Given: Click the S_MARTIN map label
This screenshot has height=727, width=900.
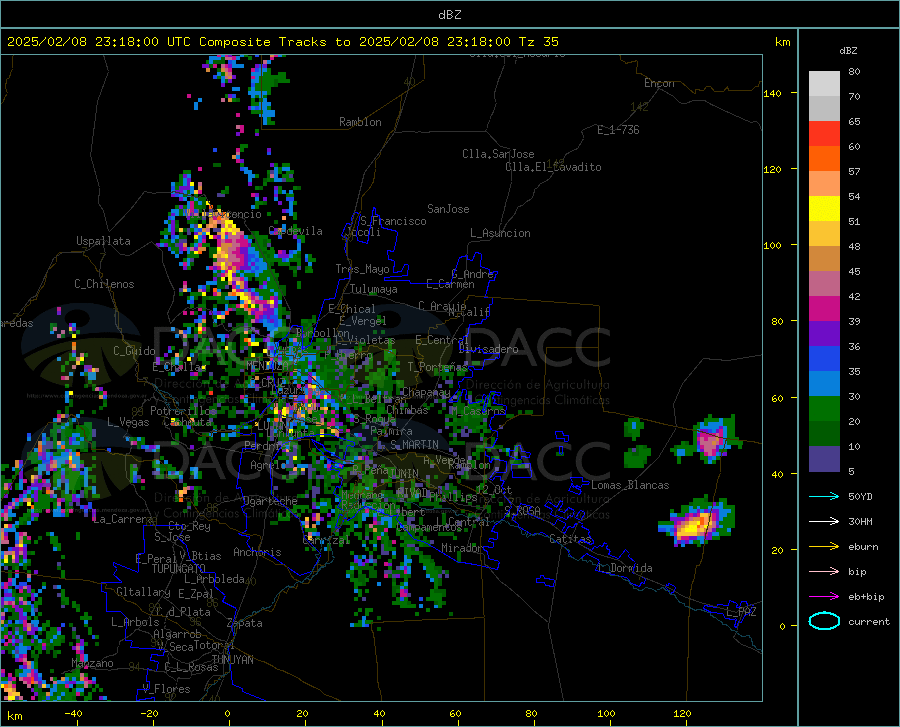Looking at the screenshot, I should pyautogui.click(x=414, y=445).
